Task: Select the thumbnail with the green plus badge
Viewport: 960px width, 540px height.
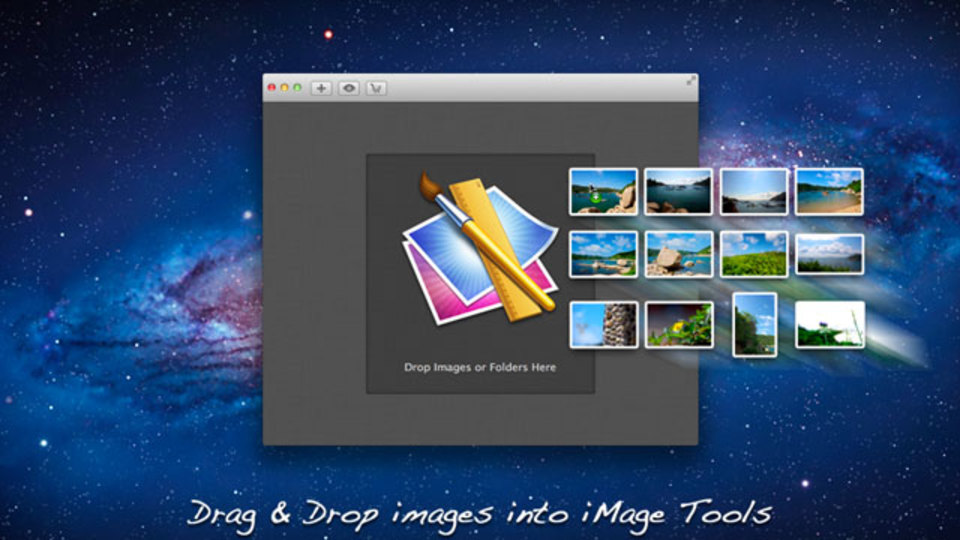Action: [603, 192]
